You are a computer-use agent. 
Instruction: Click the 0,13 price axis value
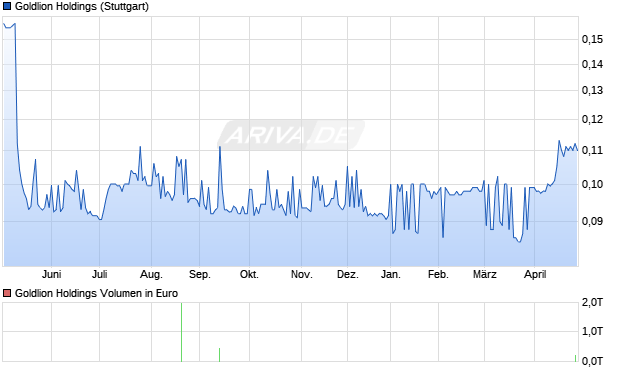click(x=592, y=90)
